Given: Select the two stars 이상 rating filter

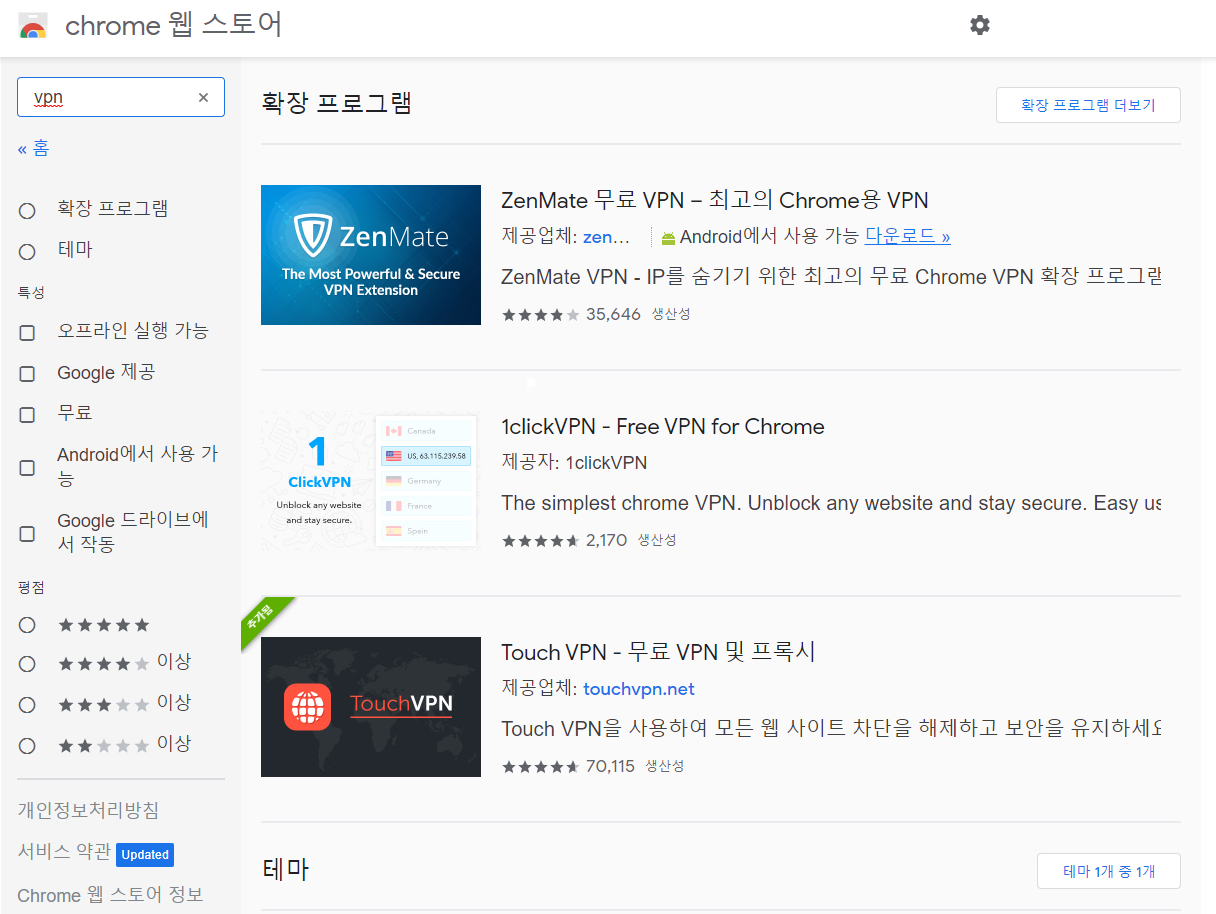Looking at the screenshot, I should point(27,746).
